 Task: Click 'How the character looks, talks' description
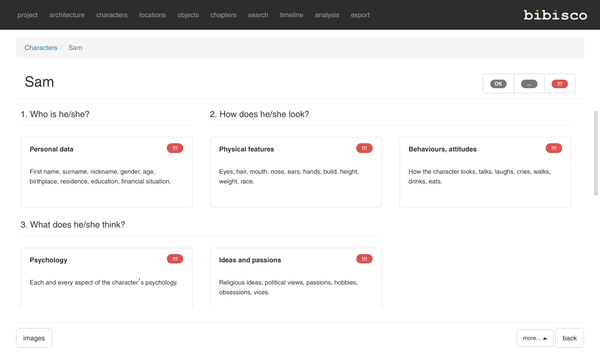pyautogui.click(x=479, y=176)
